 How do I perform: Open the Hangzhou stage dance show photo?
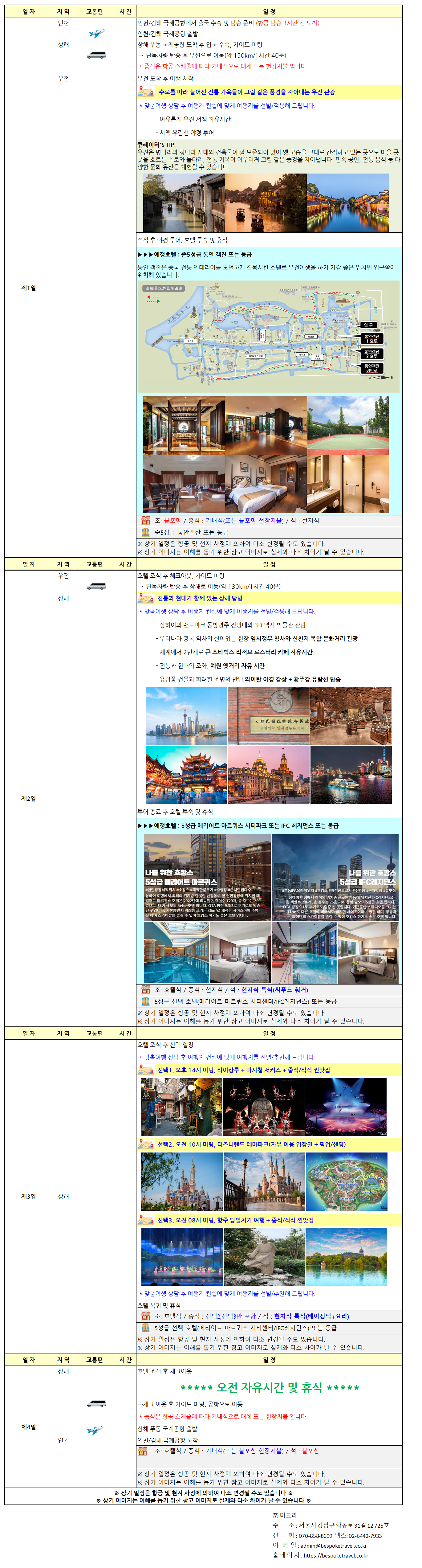point(182,1257)
